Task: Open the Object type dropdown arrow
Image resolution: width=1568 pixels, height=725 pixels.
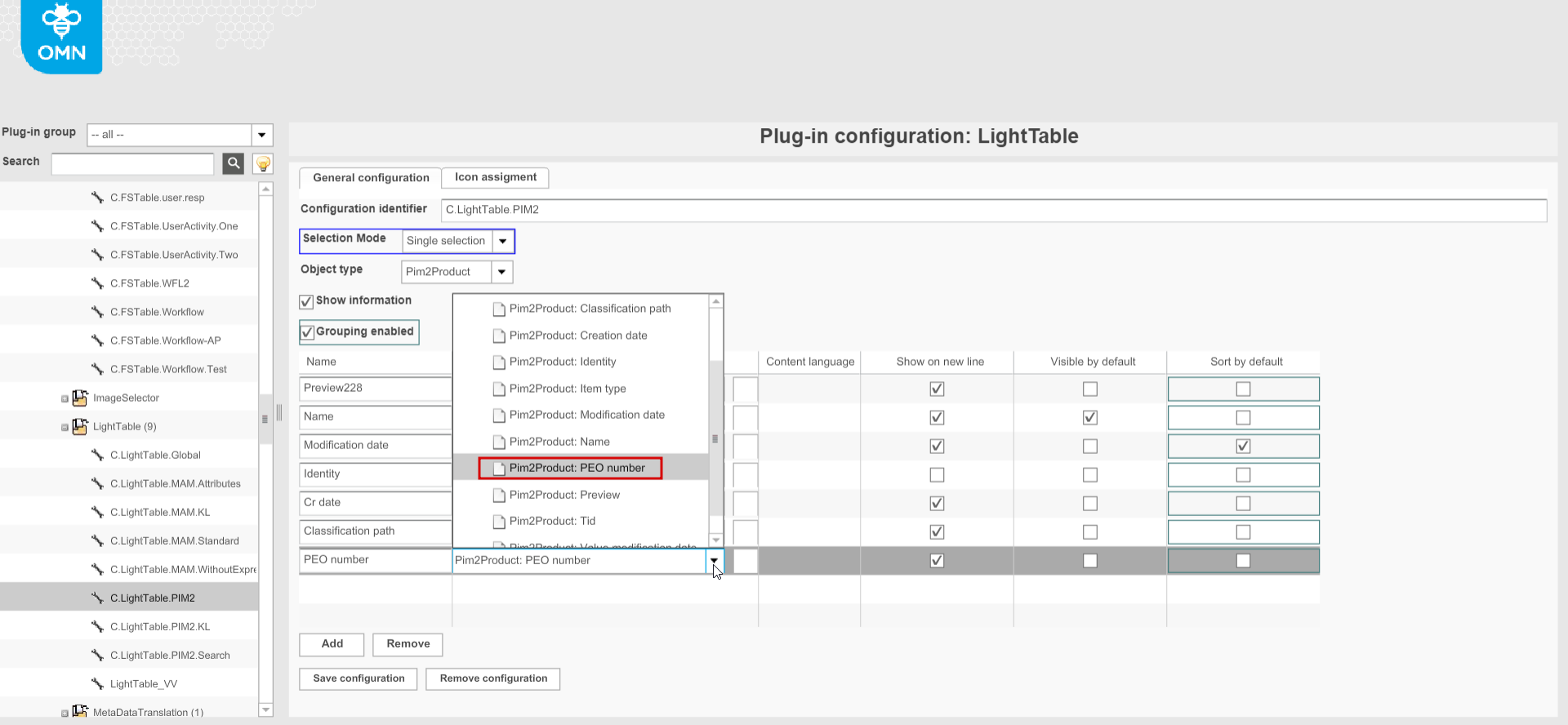Action: tap(501, 272)
